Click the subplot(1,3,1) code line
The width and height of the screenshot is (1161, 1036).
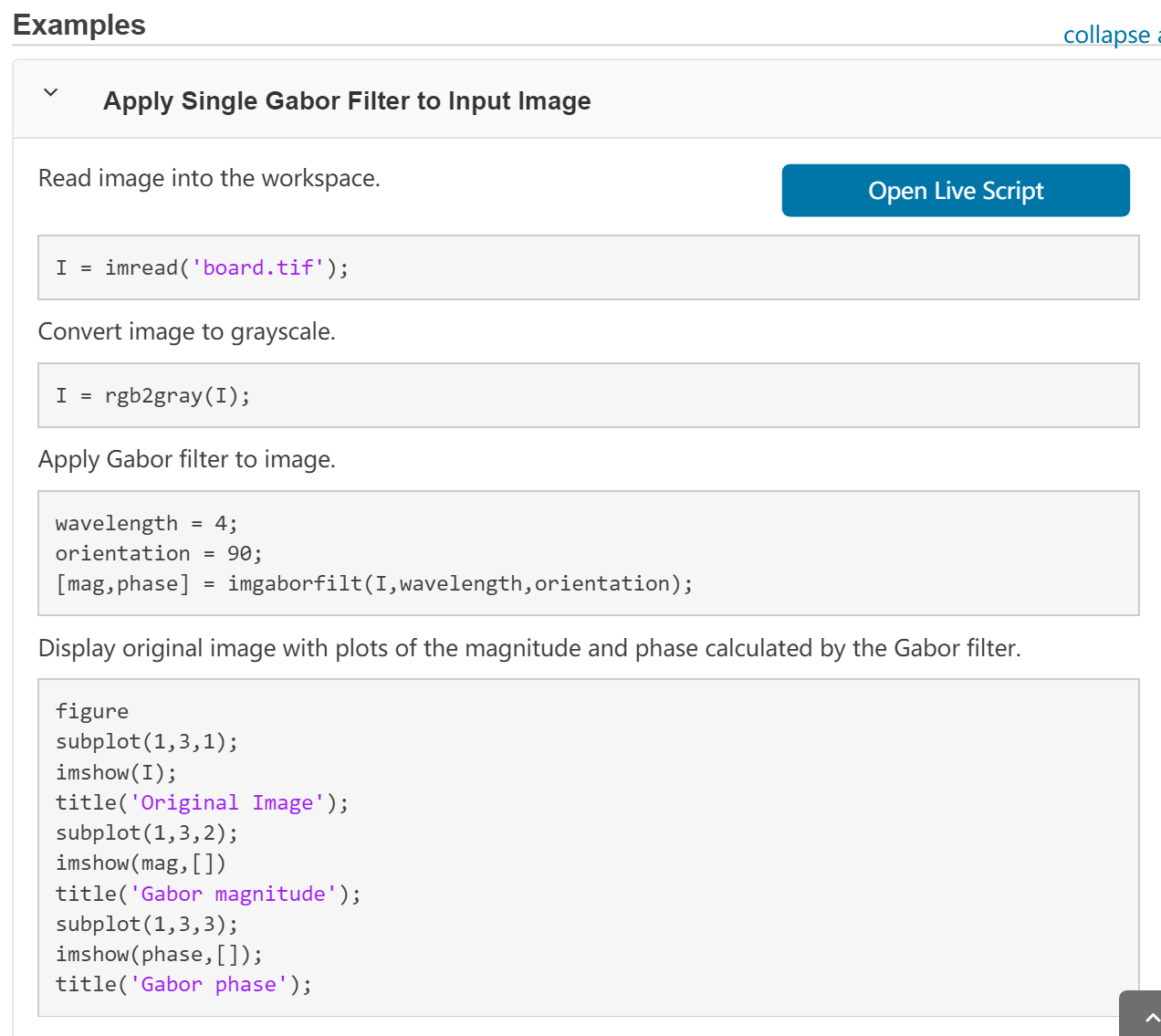coord(146,741)
